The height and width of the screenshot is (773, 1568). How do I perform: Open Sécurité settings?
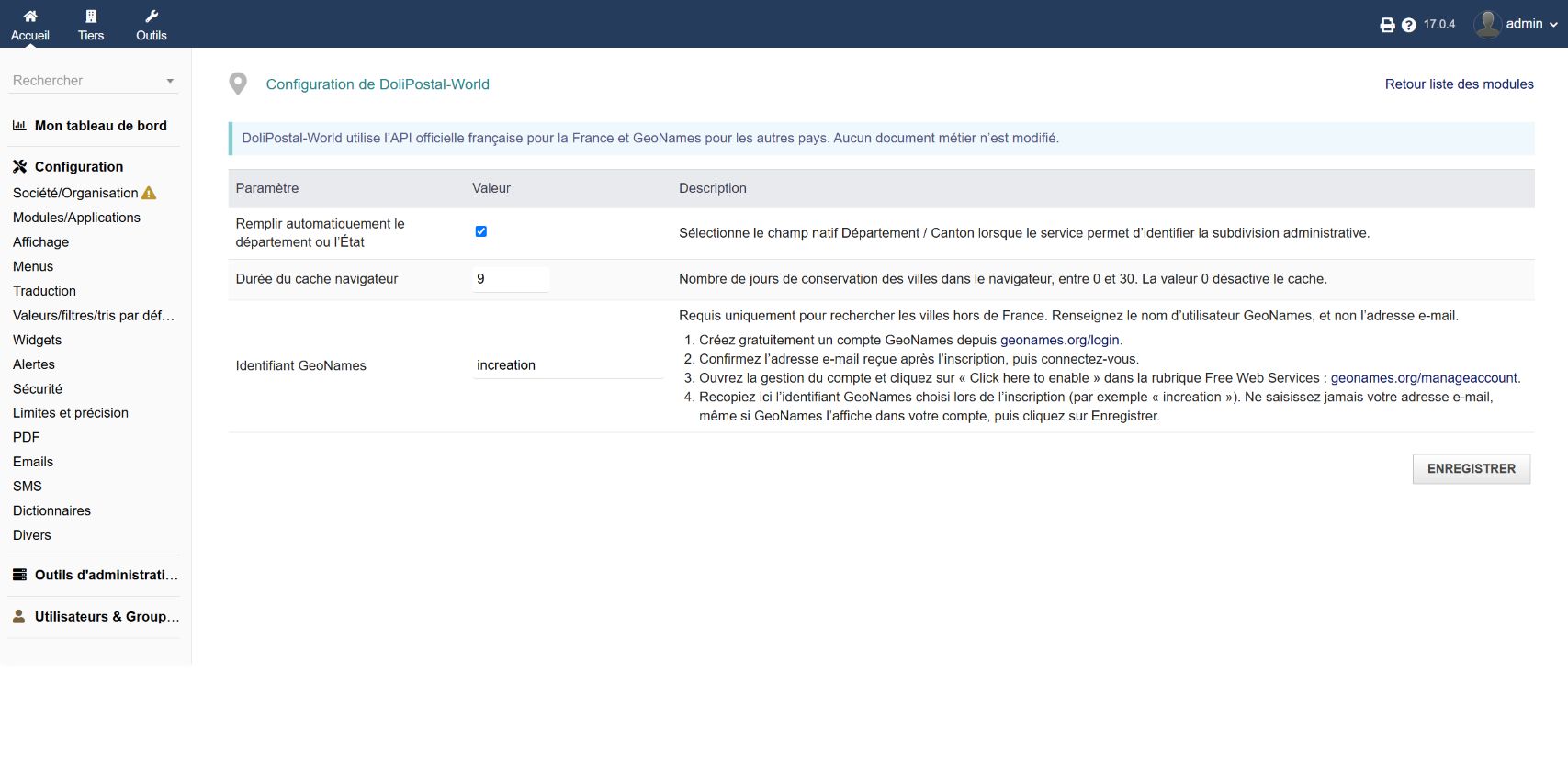pos(38,389)
